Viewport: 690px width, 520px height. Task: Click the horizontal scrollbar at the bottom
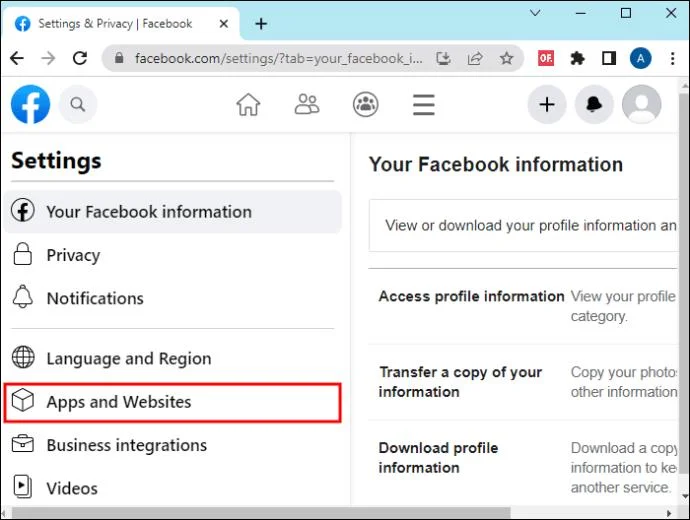pos(261,513)
